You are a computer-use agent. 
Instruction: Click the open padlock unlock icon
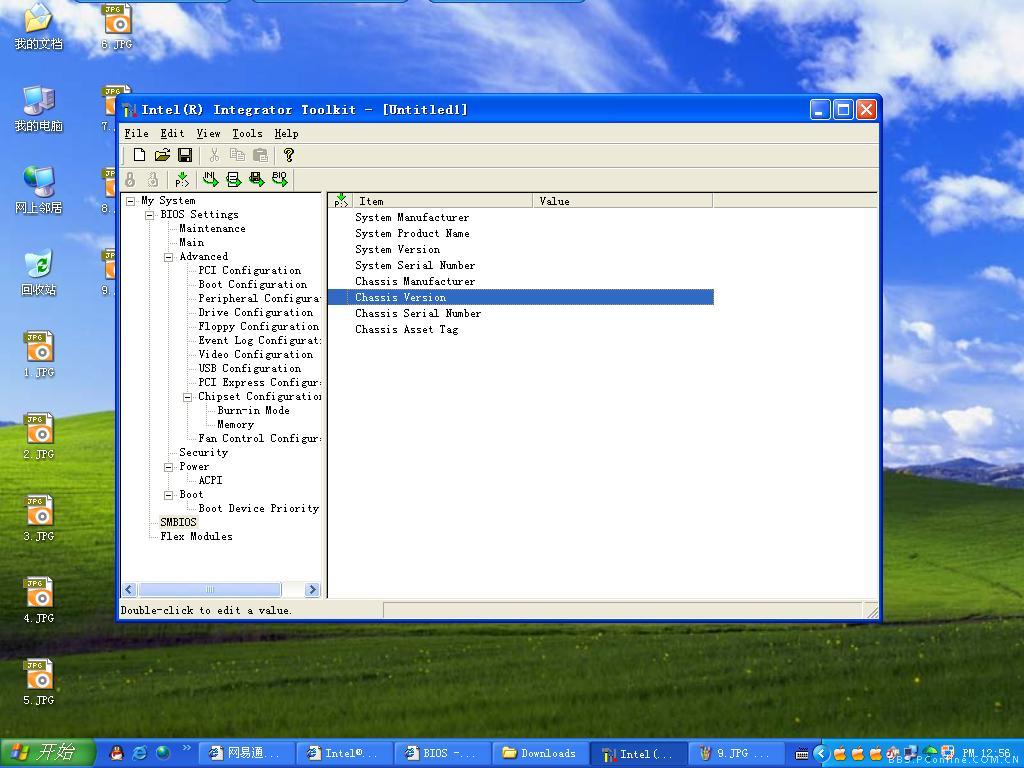click(153, 179)
